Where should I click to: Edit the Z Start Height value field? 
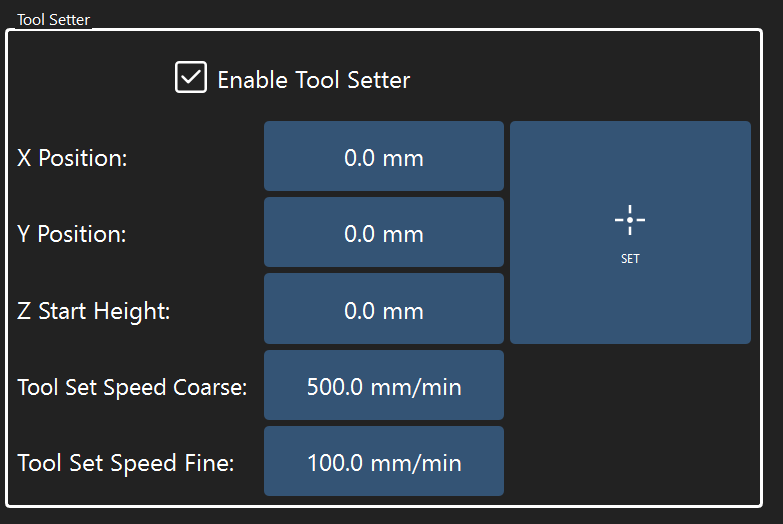pos(384,310)
